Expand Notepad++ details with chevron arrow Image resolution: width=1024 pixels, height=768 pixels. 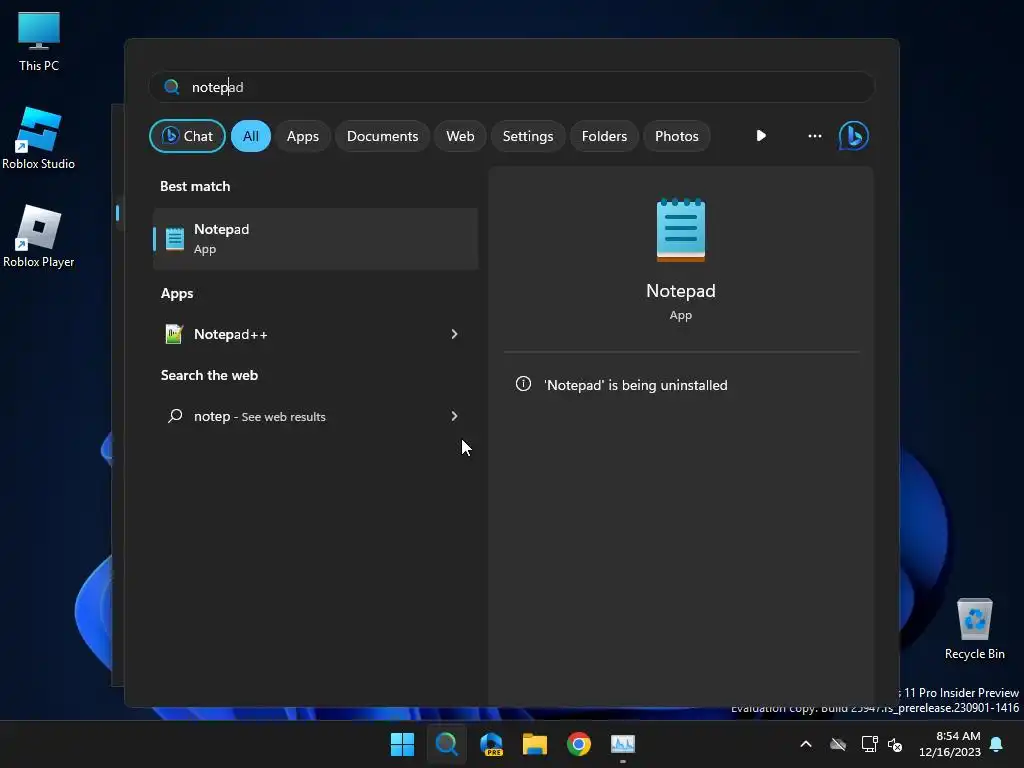(x=455, y=334)
